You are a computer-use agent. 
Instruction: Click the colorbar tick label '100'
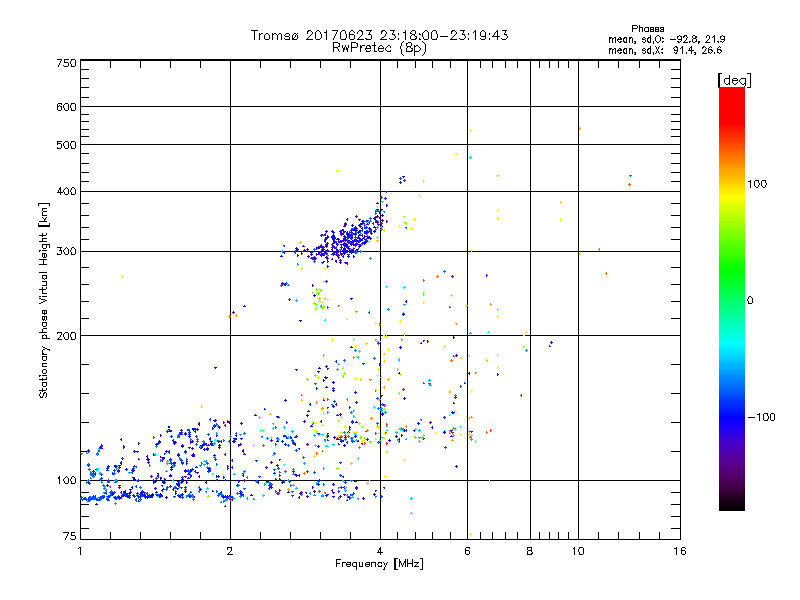[757, 184]
